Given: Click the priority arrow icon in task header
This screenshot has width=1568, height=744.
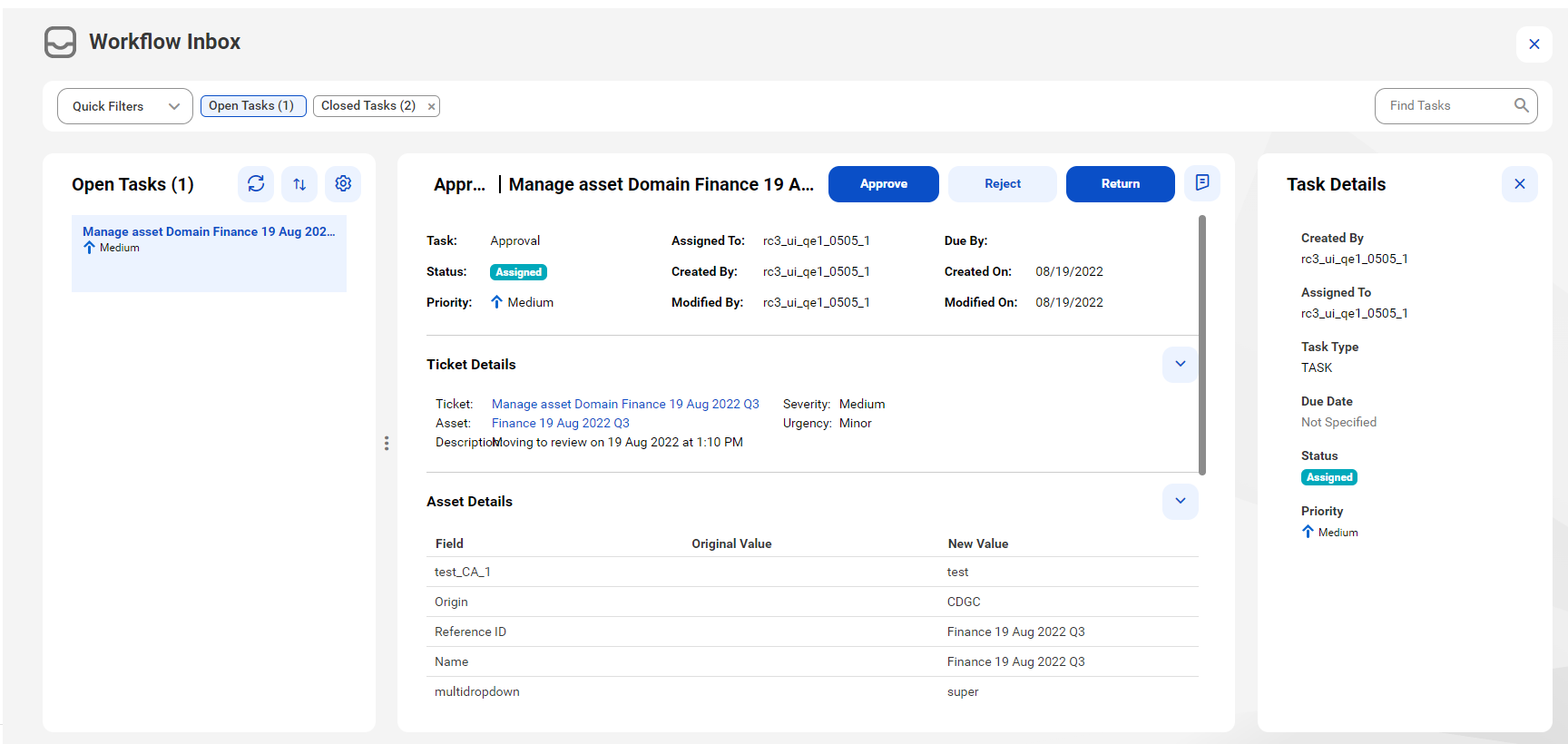Looking at the screenshot, I should (x=496, y=302).
